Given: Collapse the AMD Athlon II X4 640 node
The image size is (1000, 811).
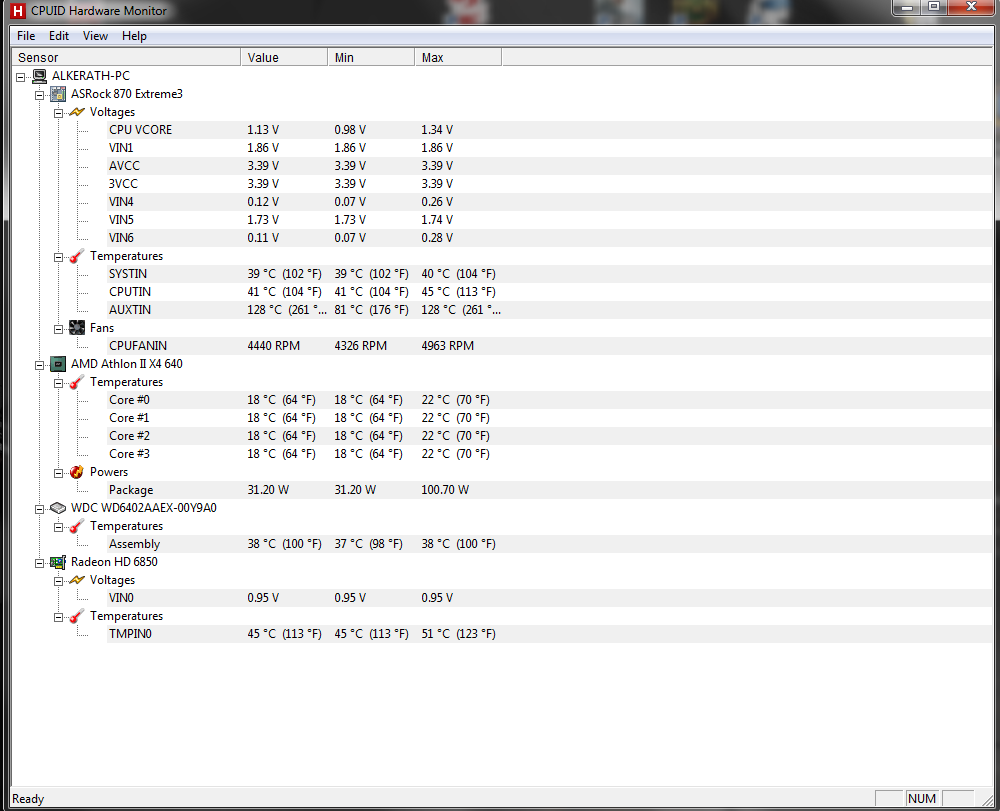Looking at the screenshot, I should 40,365.
